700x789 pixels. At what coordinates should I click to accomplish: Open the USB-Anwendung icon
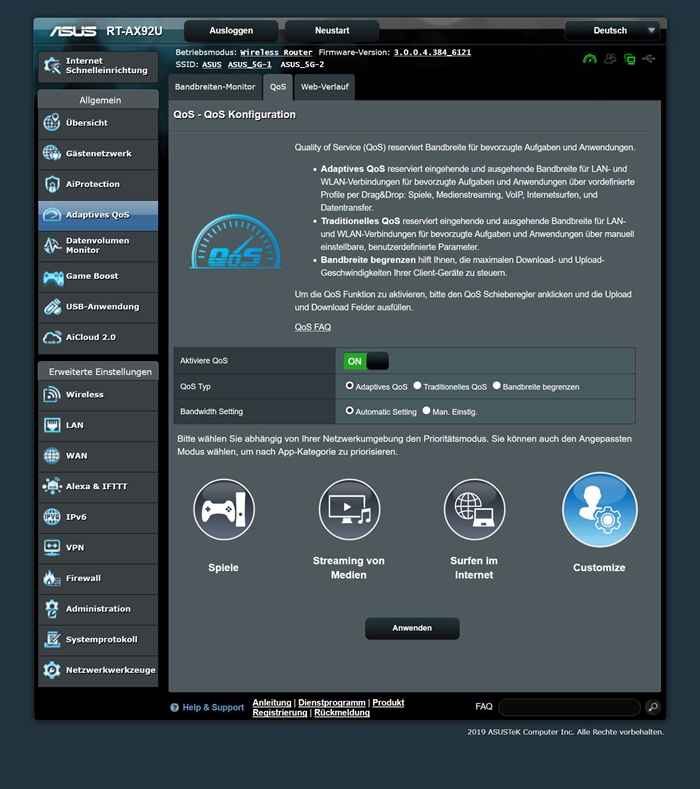pos(52,306)
